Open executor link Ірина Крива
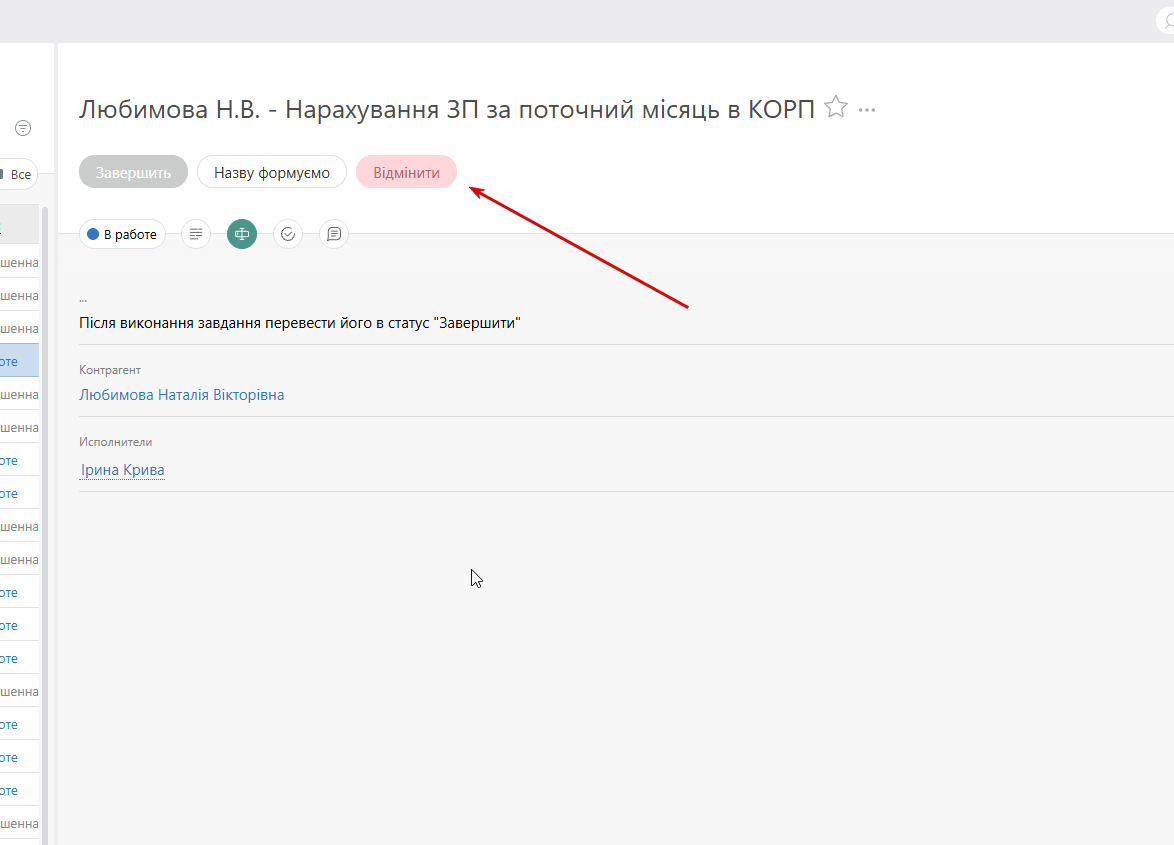The image size is (1174, 845). pyautogui.click(x=123, y=470)
